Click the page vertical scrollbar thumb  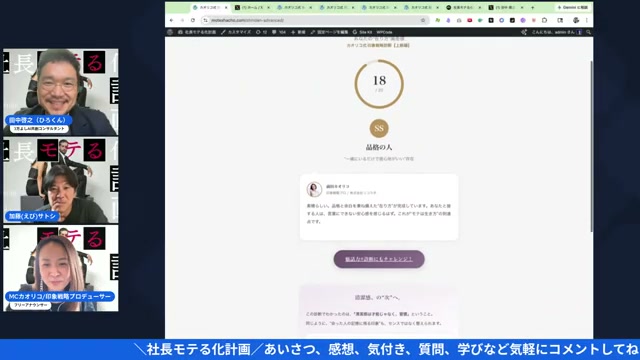[591, 147]
